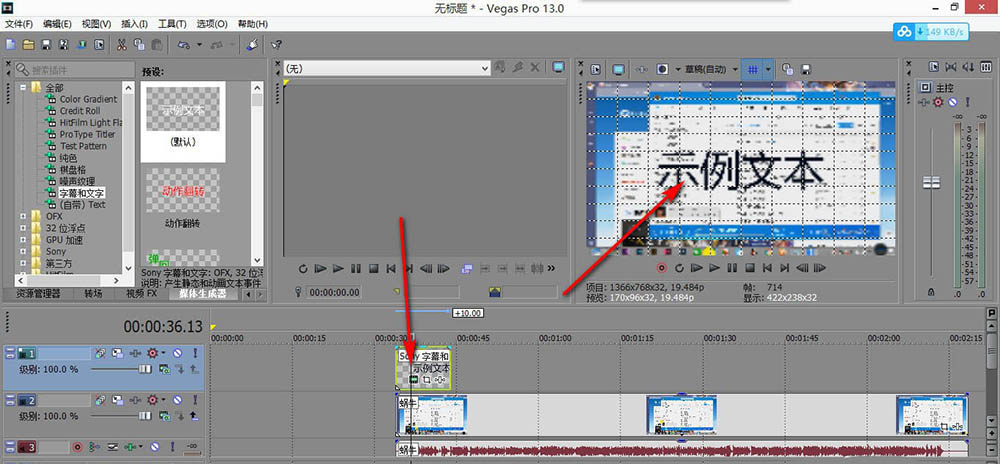Click Track 1 level slider handle
Viewport: 1000px width, 464px height.
pos(146,368)
